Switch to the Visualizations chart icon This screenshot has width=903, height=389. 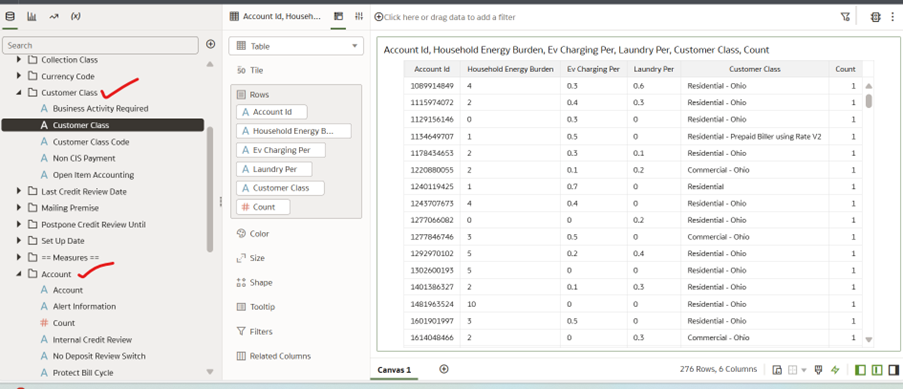[32, 17]
